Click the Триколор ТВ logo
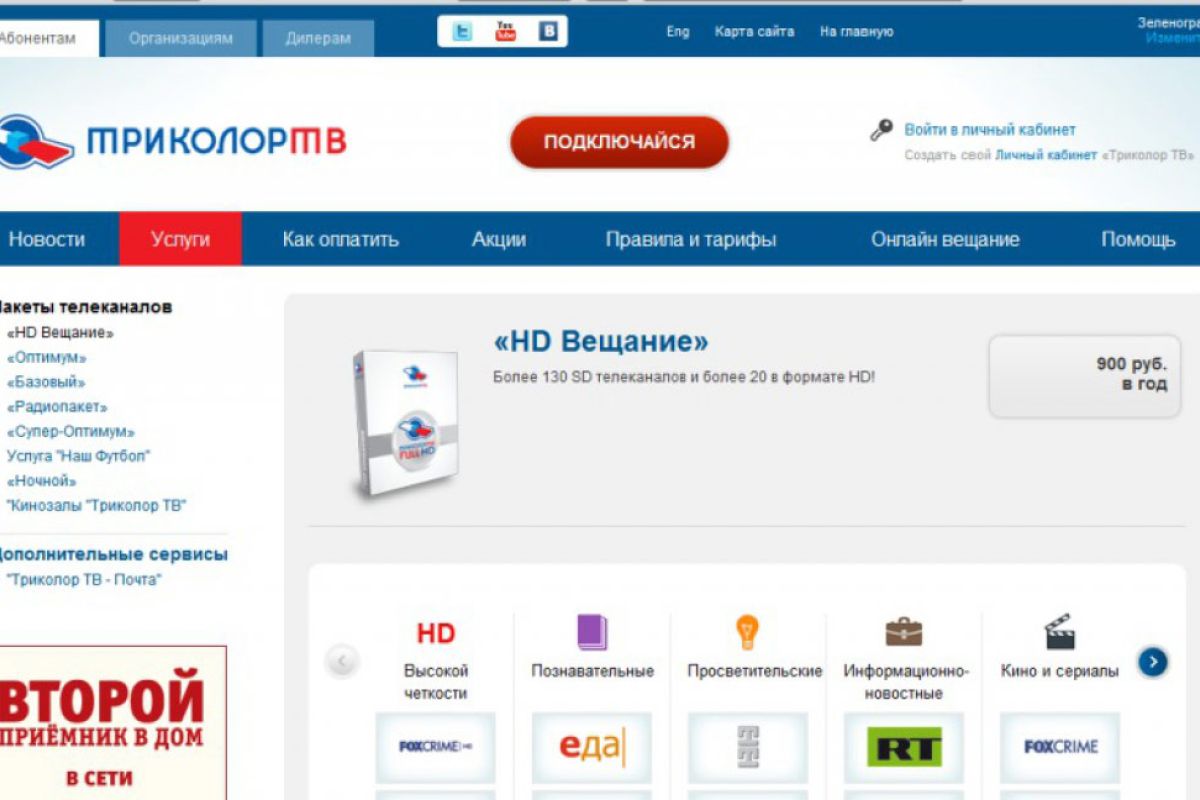The height and width of the screenshot is (800, 1200). click(172, 142)
